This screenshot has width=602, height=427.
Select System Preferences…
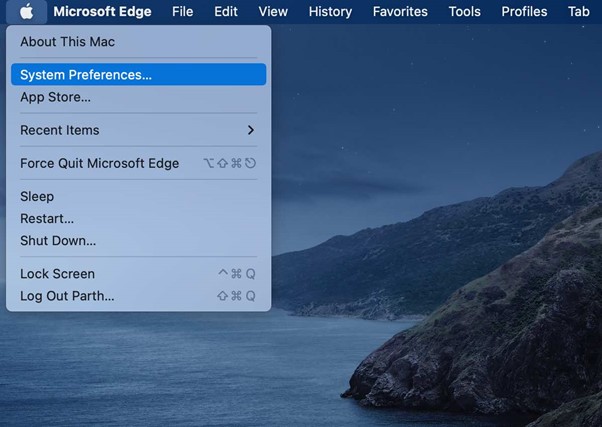[139, 74]
